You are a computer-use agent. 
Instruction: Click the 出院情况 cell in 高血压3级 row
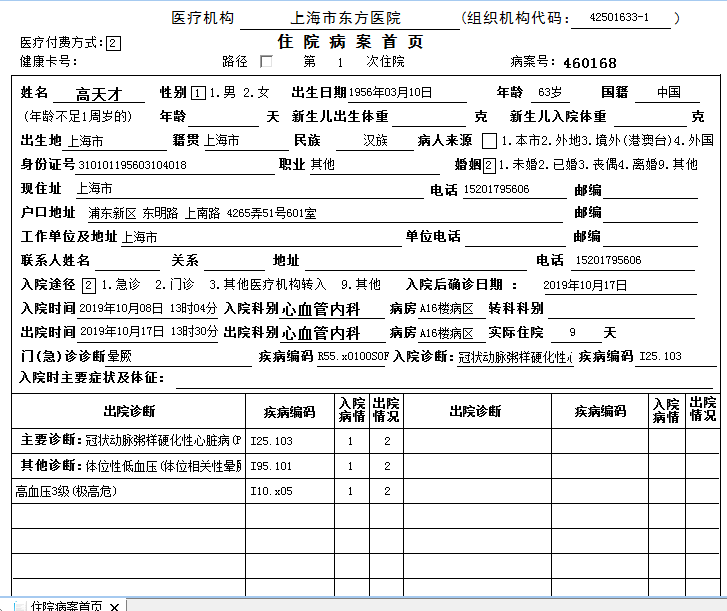[x=387, y=491]
